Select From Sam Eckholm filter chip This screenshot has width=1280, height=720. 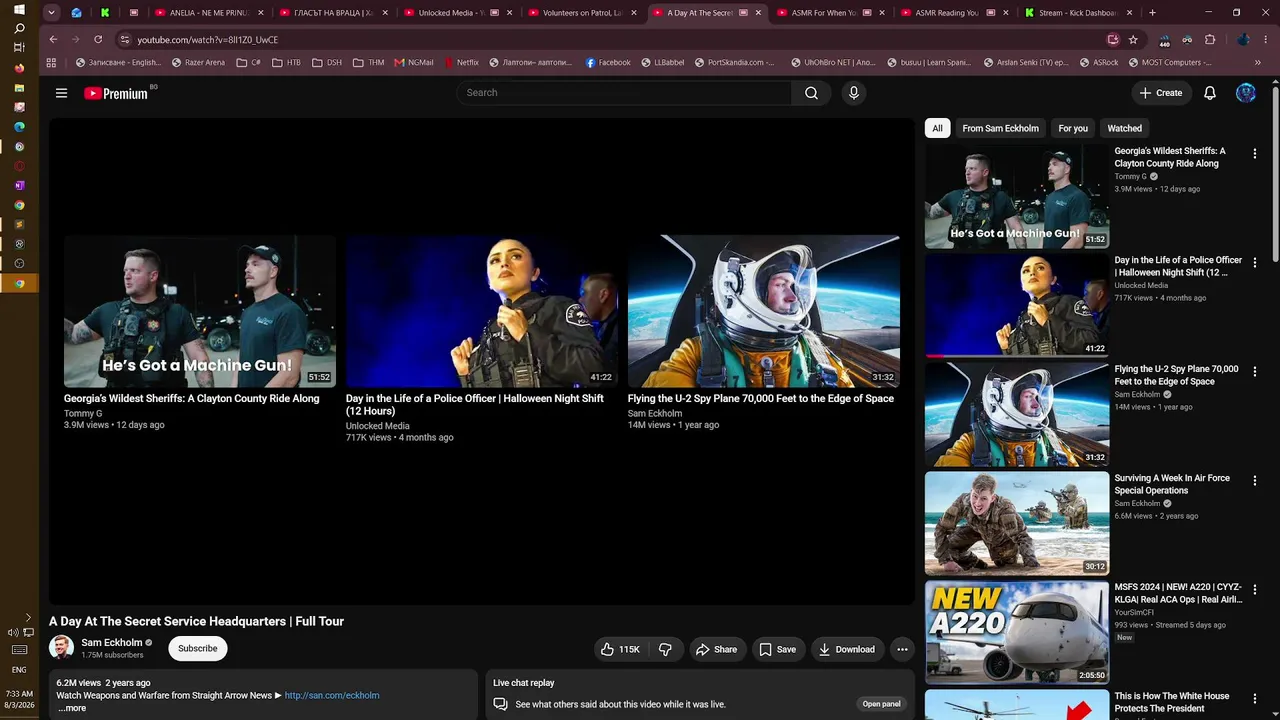[x=1000, y=128]
